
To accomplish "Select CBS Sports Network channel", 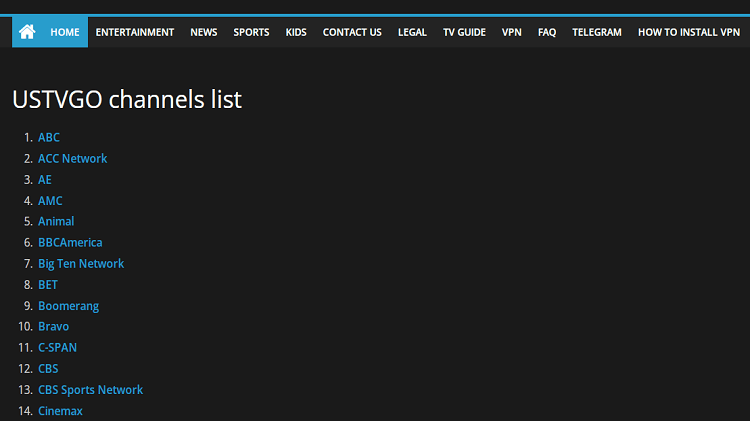I will (90, 390).
